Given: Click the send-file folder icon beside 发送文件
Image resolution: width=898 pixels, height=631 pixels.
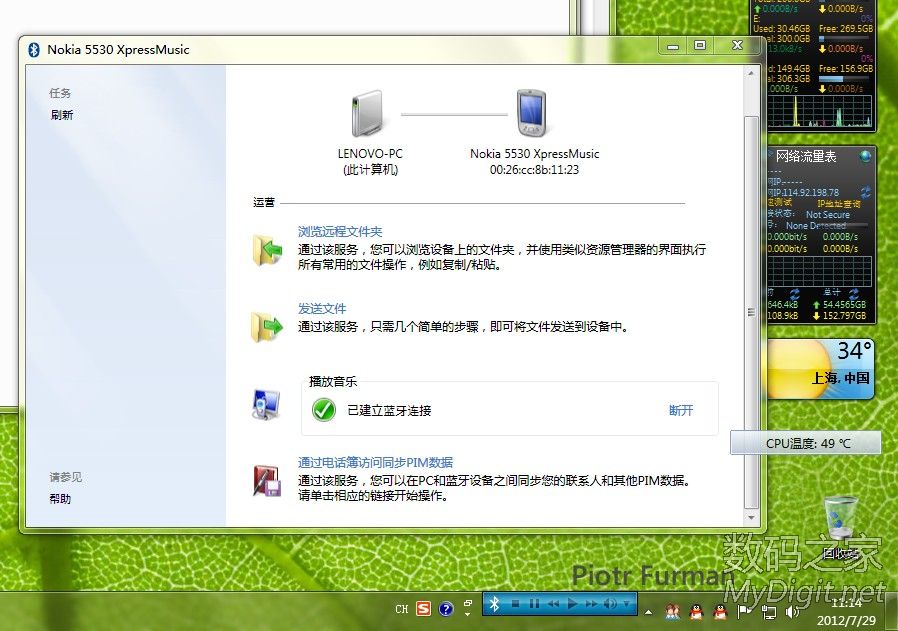Looking at the screenshot, I should pyautogui.click(x=267, y=326).
